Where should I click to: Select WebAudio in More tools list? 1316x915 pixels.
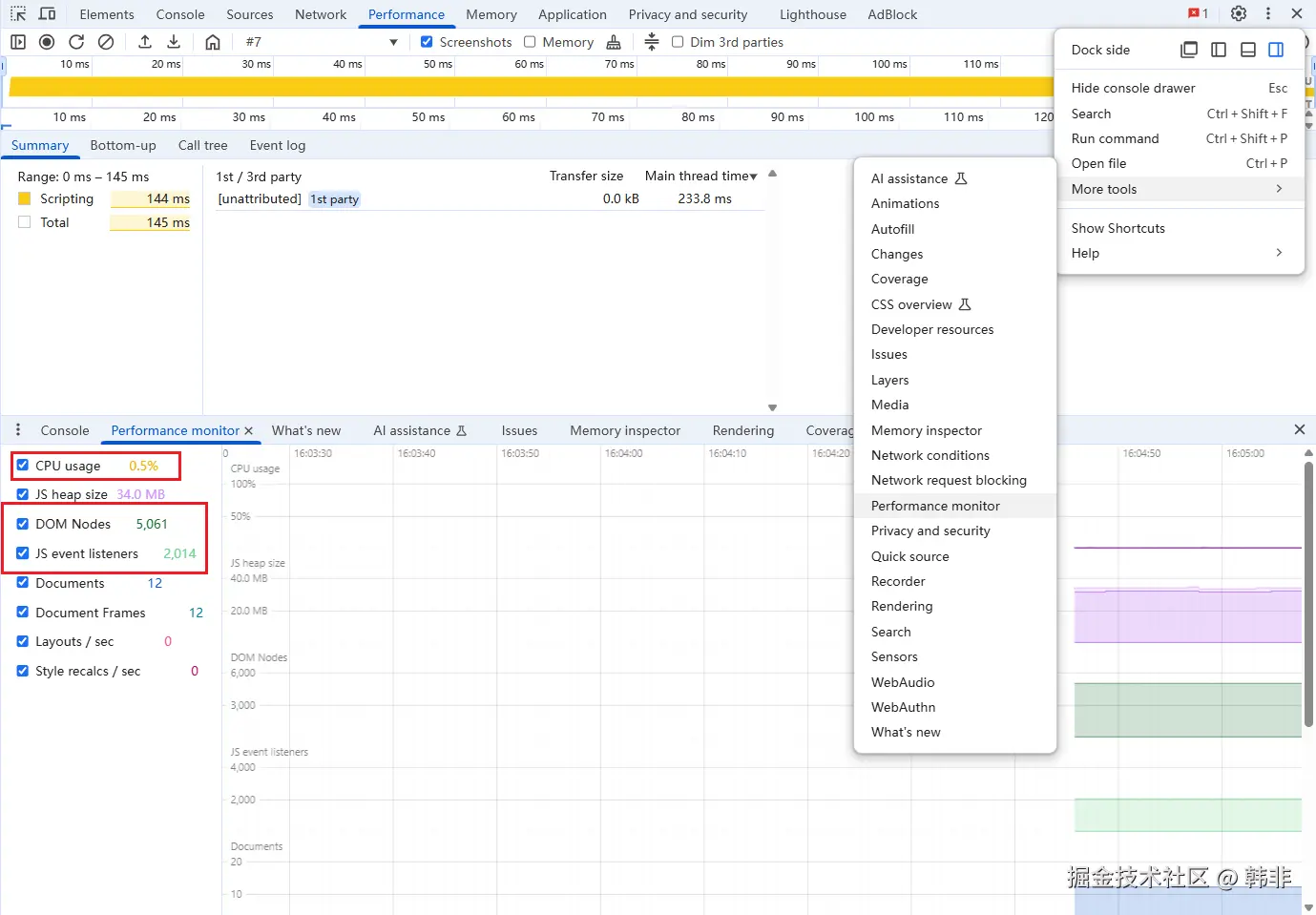tap(954, 682)
